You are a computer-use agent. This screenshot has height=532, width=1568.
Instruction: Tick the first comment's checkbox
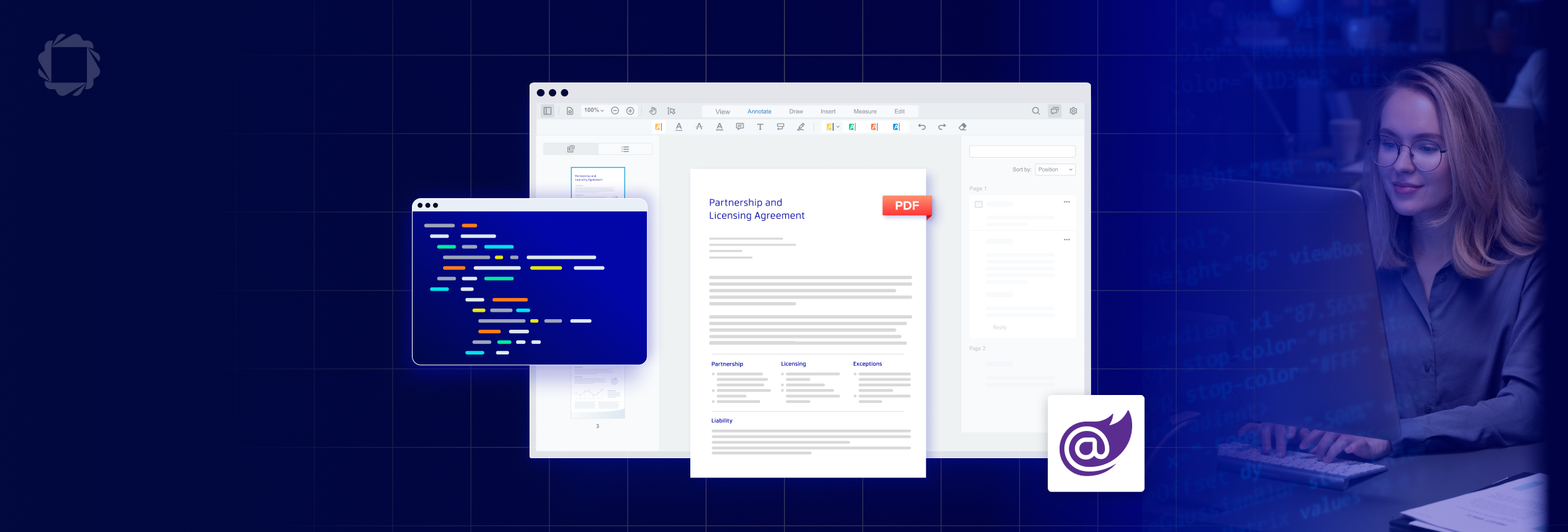979,204
